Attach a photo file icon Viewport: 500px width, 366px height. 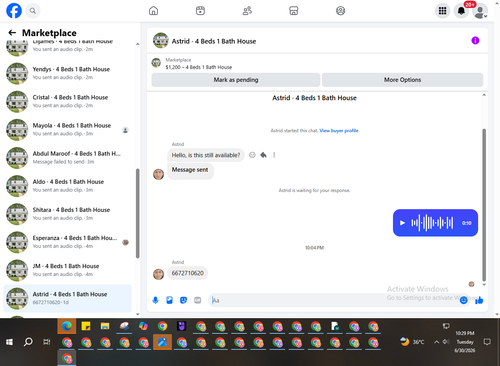tap(169, 300)
